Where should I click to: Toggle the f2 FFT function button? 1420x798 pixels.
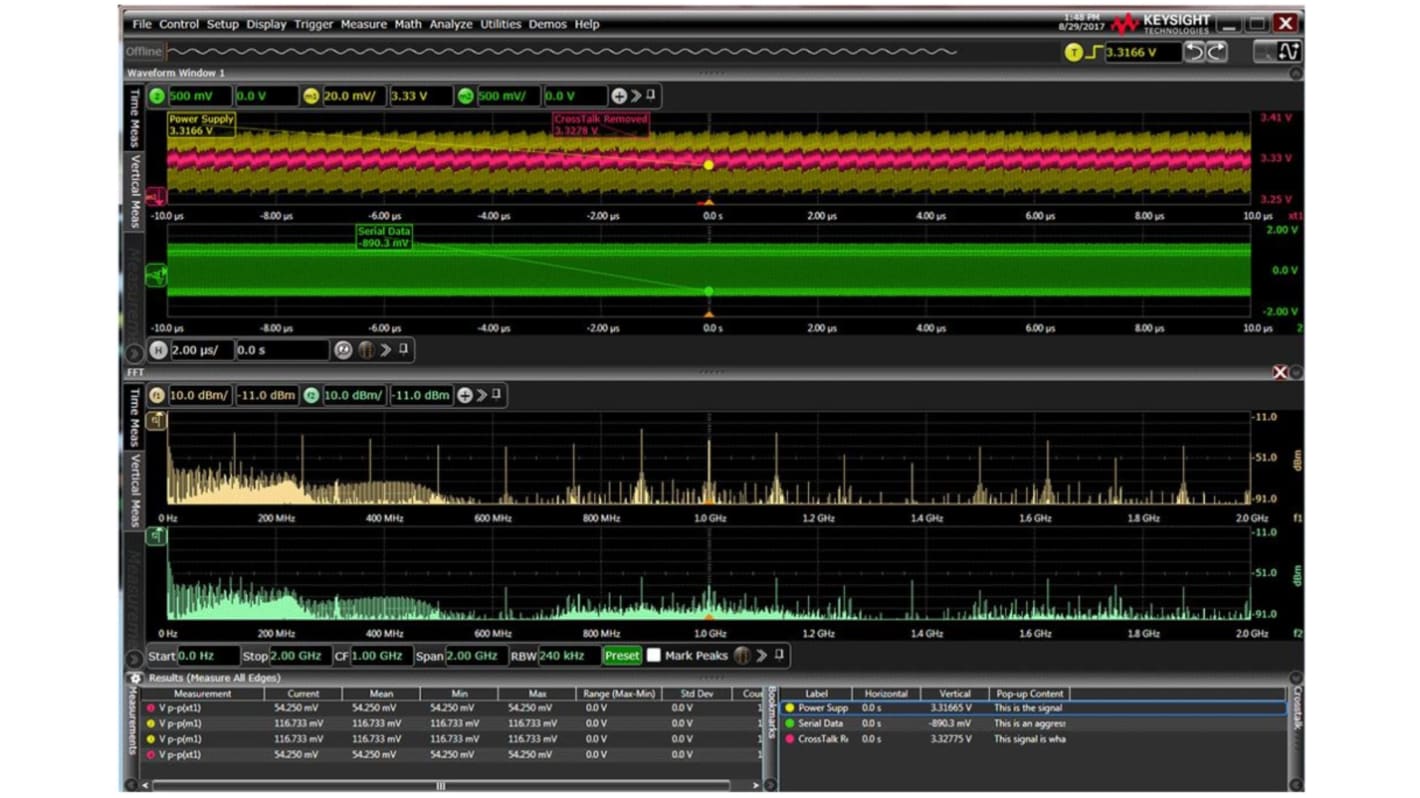tap(311, 396)
